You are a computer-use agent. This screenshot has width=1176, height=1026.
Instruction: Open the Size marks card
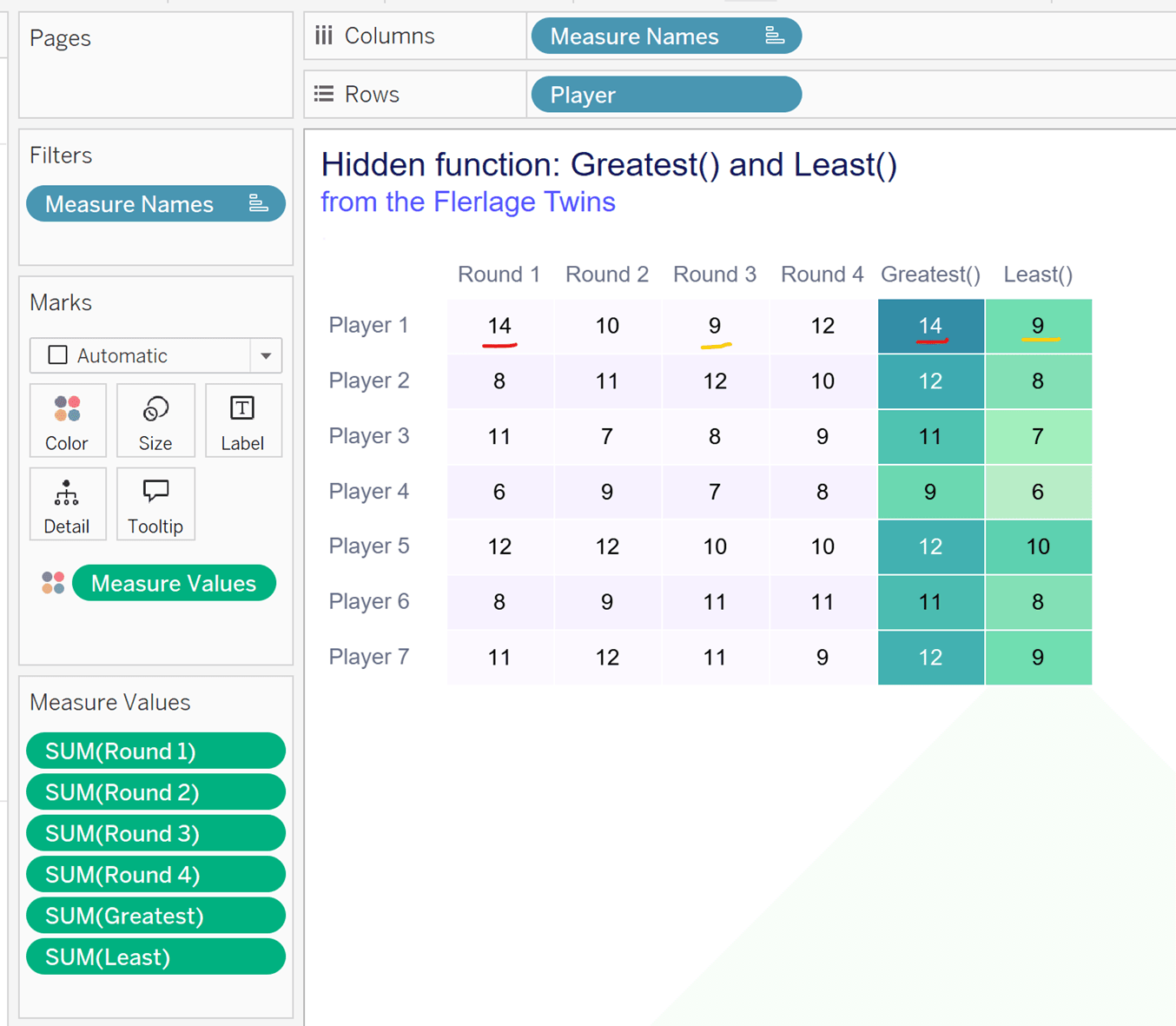(155, 420)
